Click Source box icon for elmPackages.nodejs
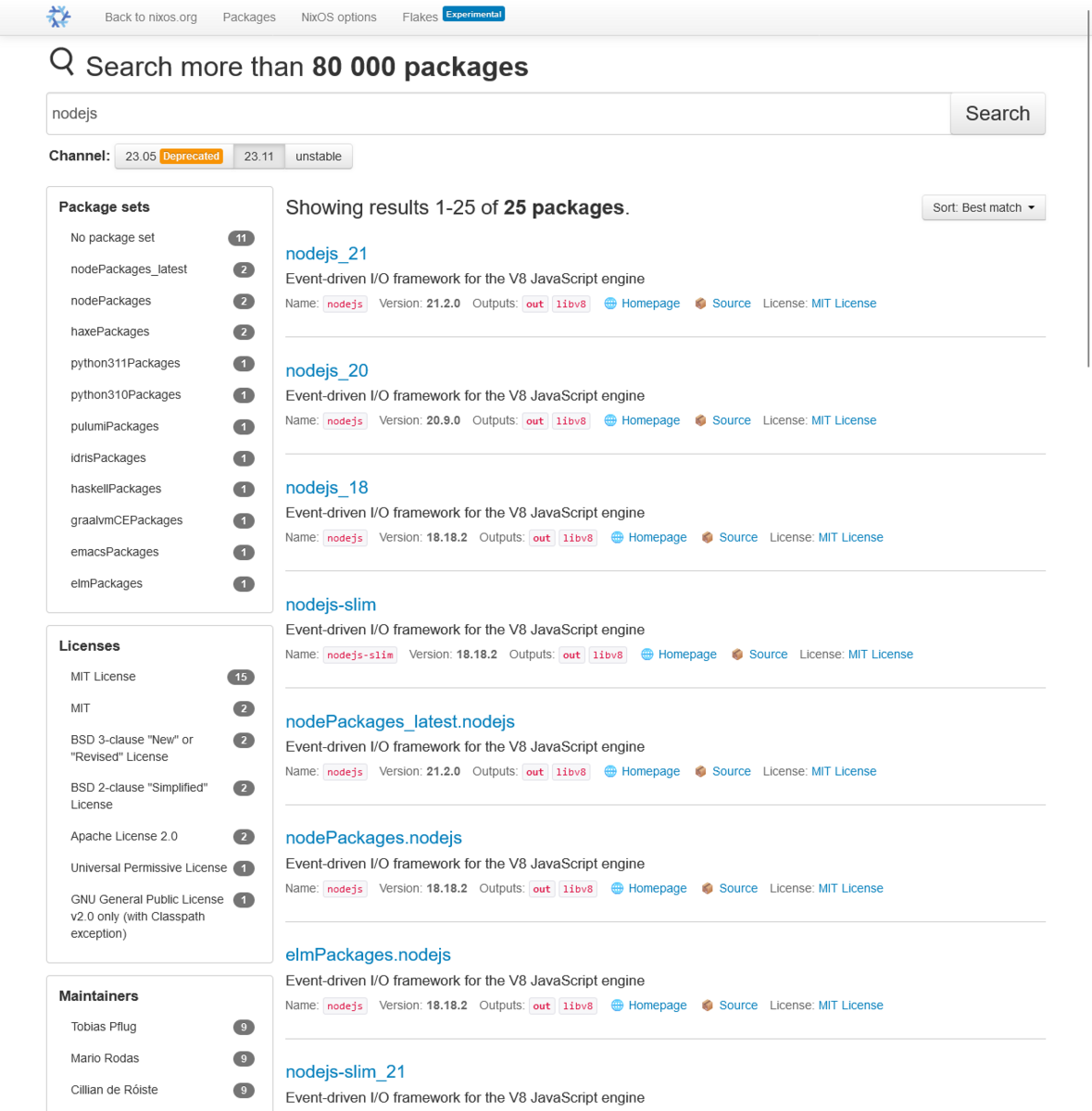 708,1005
